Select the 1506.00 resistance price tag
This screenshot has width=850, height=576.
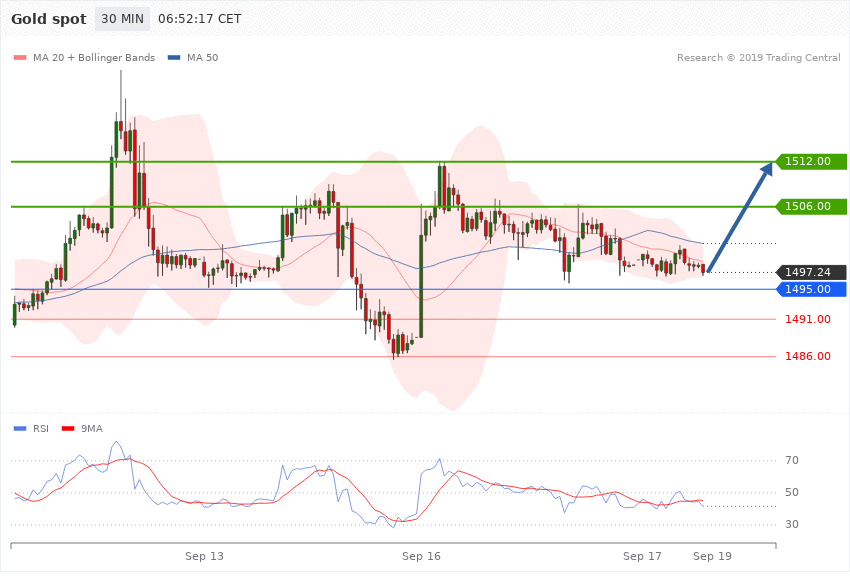811,206
